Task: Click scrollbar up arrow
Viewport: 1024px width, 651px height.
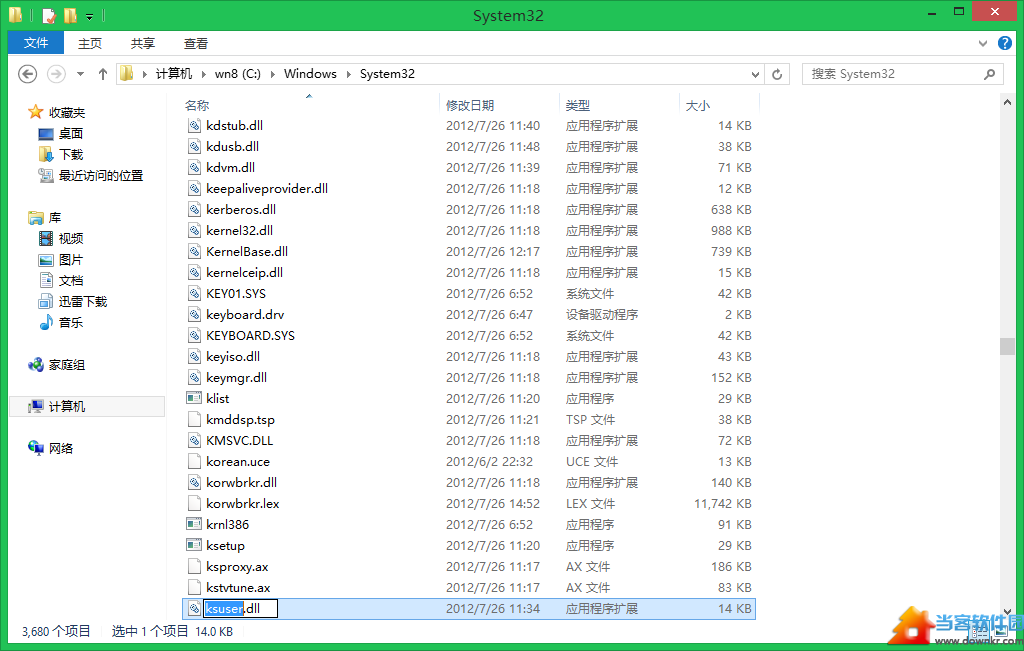Action: (x=1007, y=103)
